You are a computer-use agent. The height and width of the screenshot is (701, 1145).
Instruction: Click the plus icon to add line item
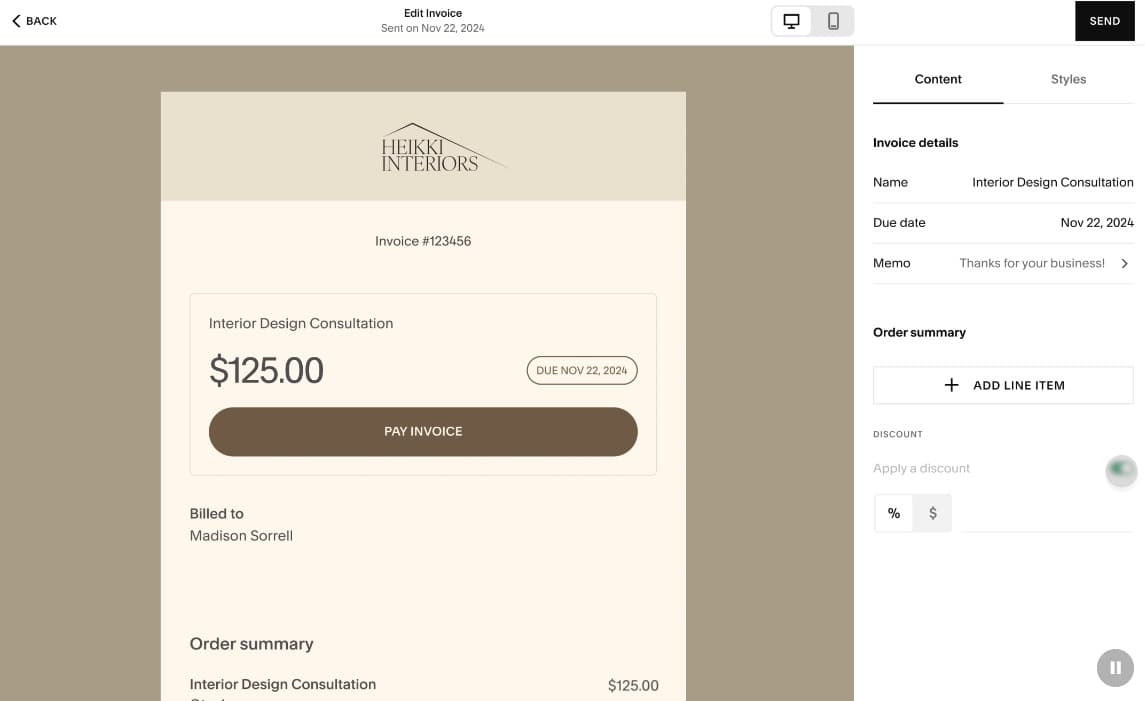coord(951,385)
